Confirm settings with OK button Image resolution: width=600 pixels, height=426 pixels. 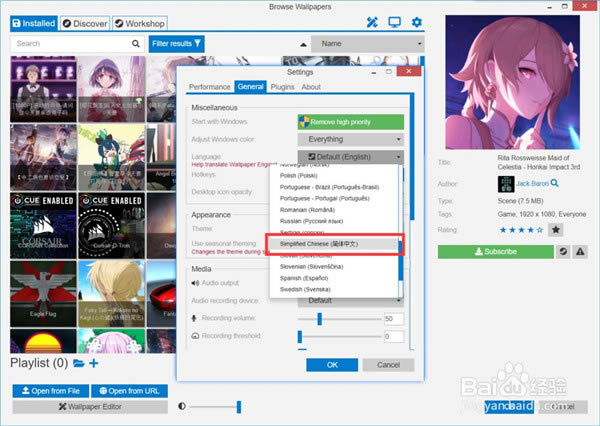click(332, 365)
